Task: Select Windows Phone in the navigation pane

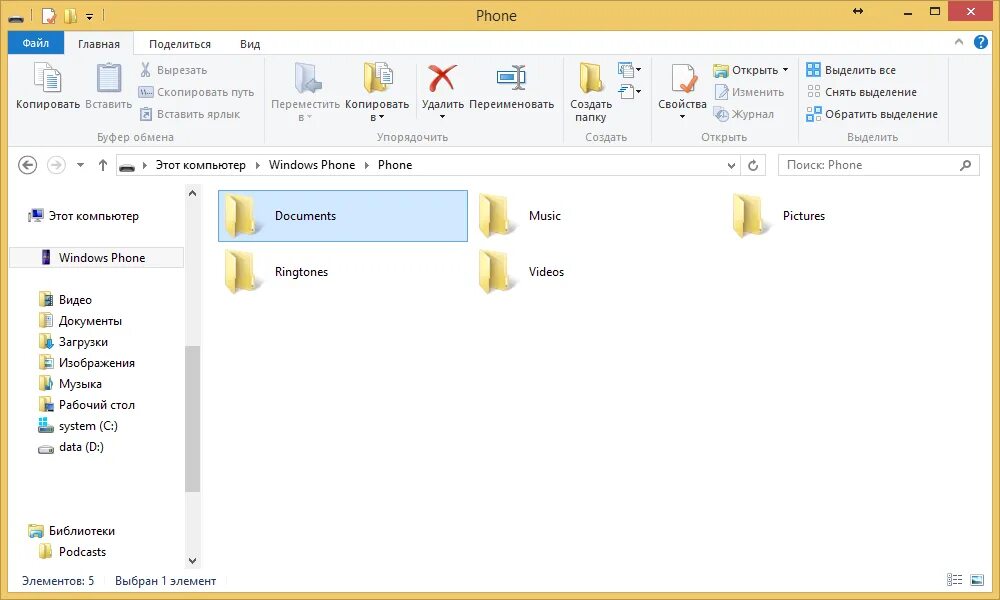Action: 97,258
